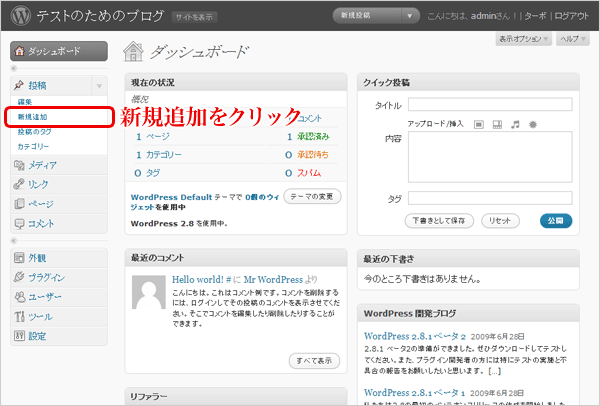Click the 承認待ち comments link
The image size is (600, 406).
pos(313,155)
